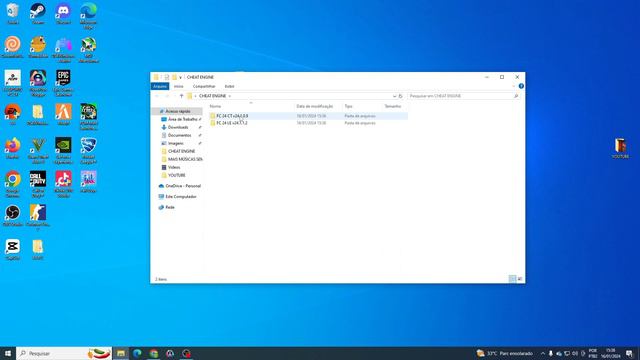Open the EA app desktop shortcut
The height and width of the screenshot is (360, 640).
[x=13, y=114]
